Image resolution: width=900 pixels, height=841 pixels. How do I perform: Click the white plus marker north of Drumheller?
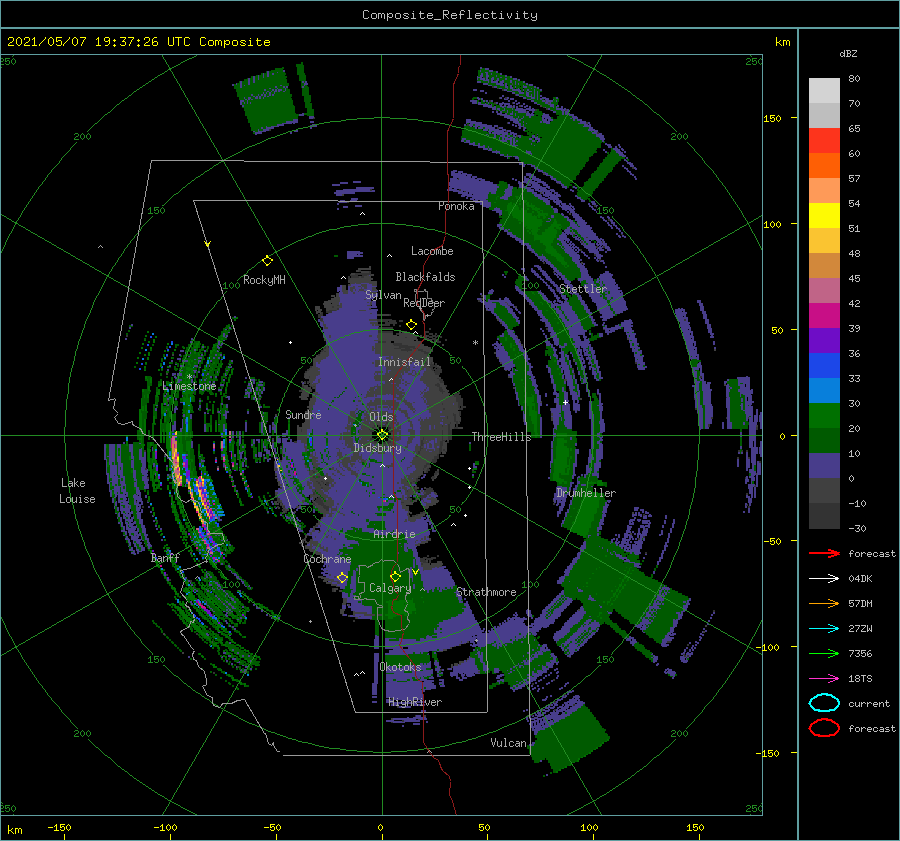click(x=565, y=402)
